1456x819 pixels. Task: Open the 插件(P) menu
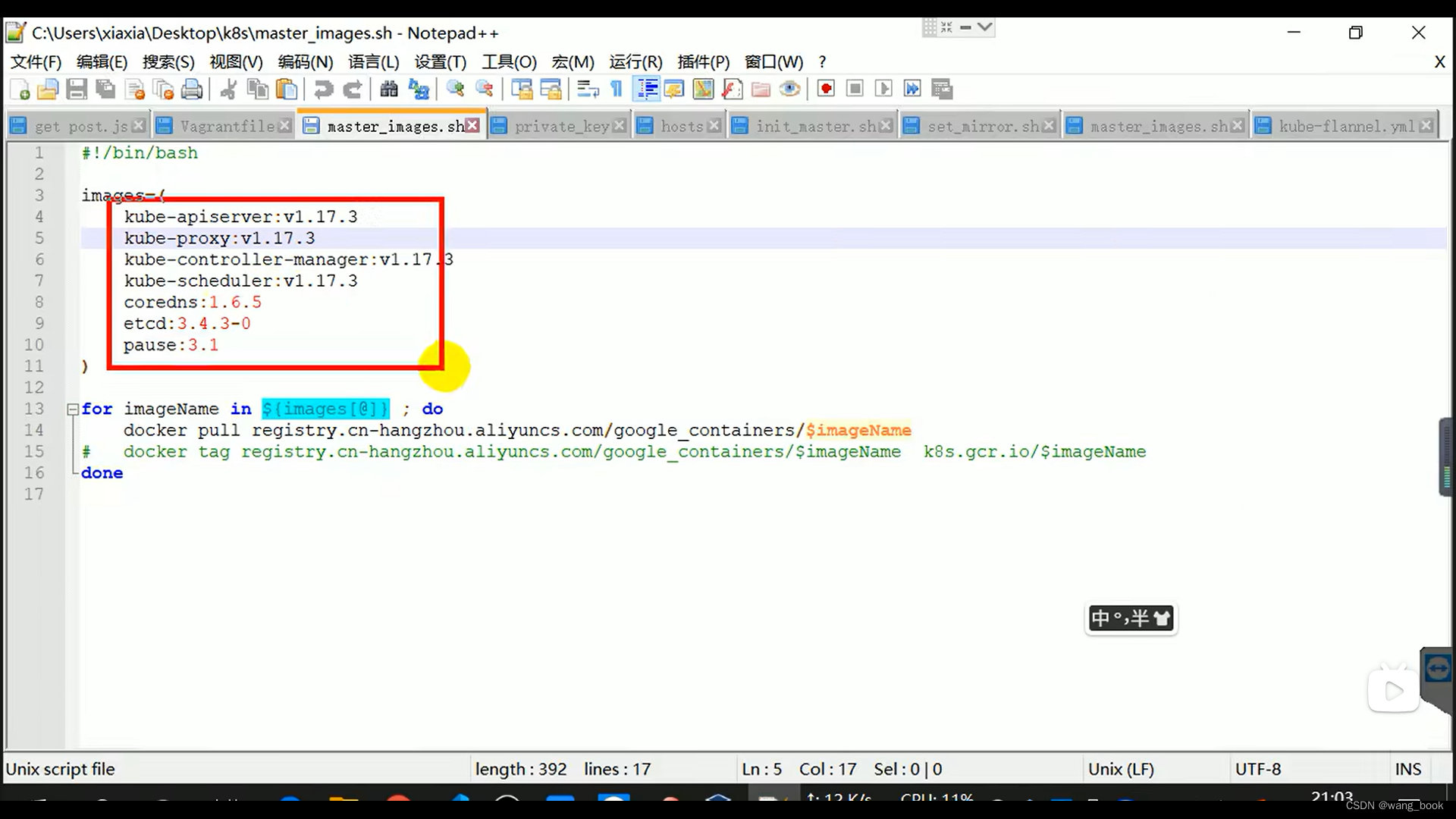pos(703,62)
